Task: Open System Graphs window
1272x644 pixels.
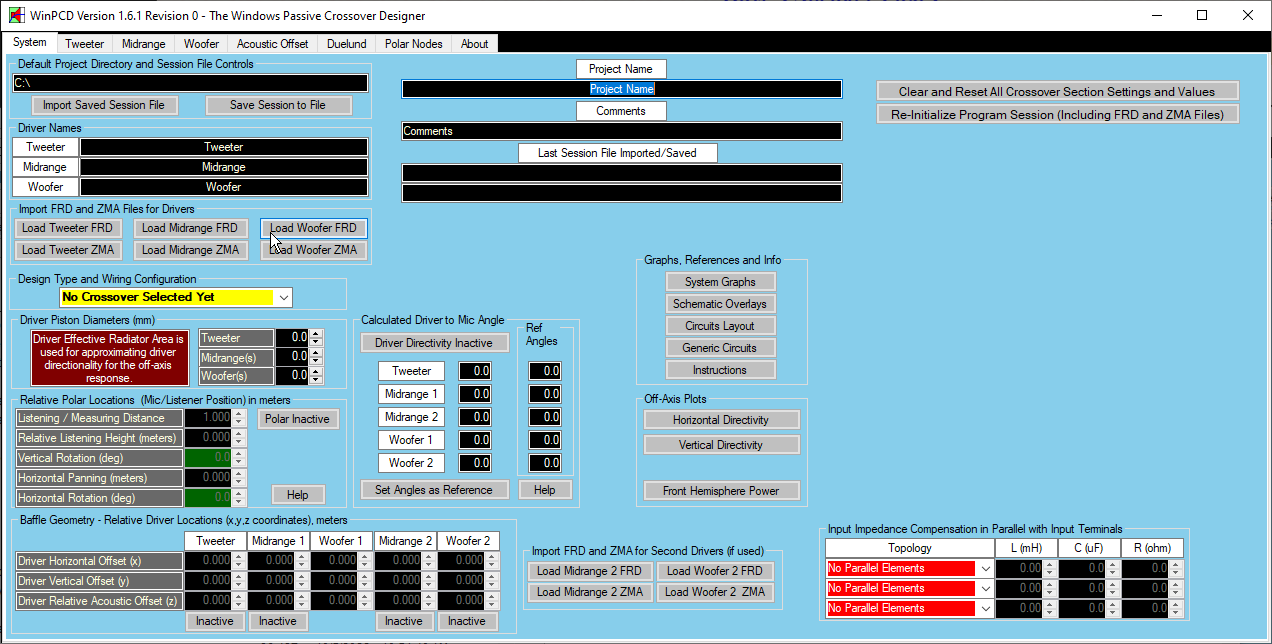Action: click(720, 282)
